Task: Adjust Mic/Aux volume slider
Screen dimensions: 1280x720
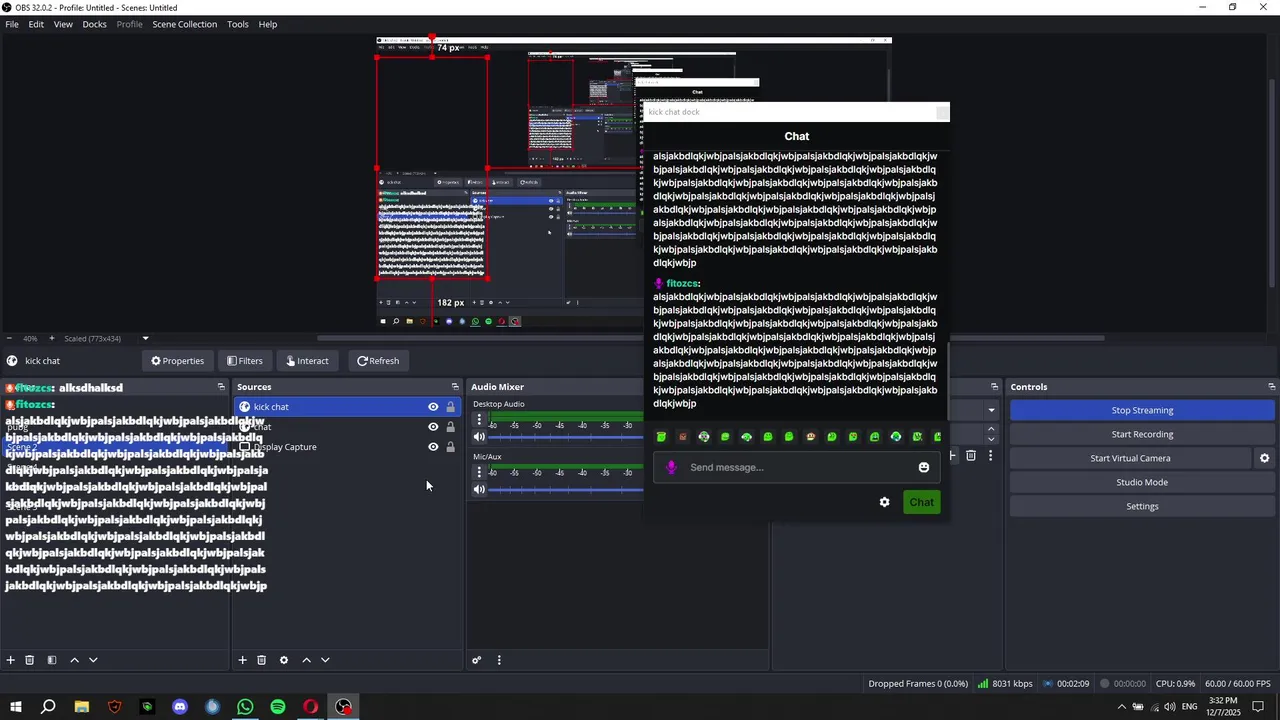Action: pyautogui.click(x=566, y=489)
